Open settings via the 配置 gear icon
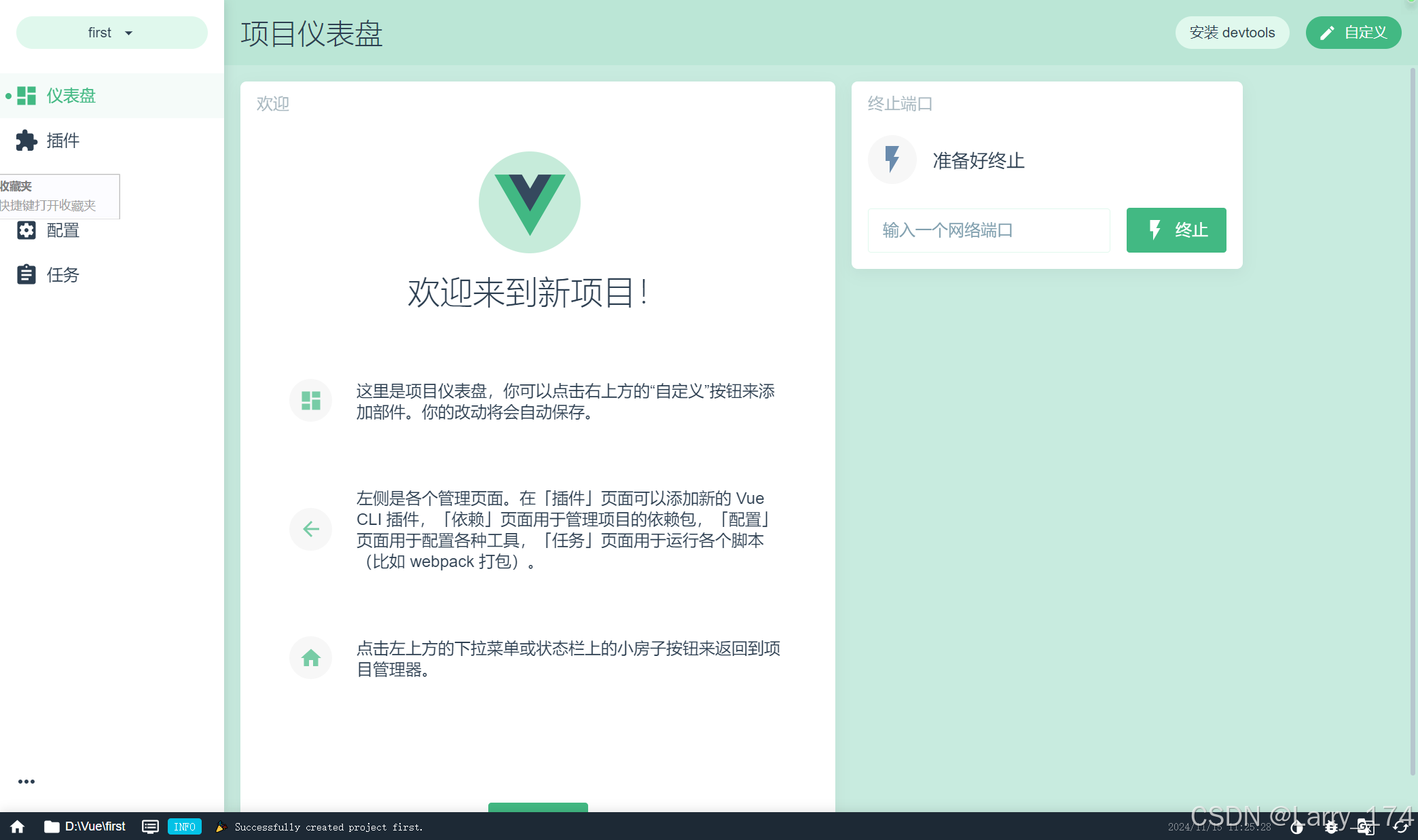1418x840 pixels. (x=26, y=230)
